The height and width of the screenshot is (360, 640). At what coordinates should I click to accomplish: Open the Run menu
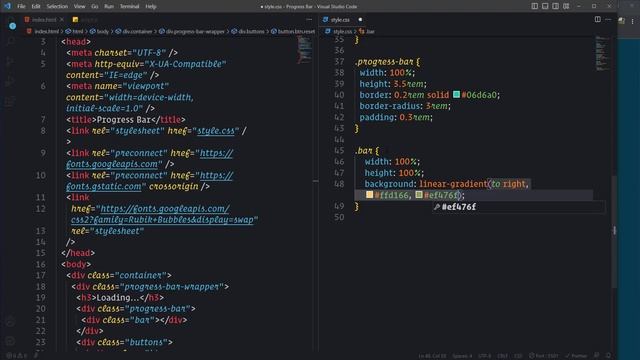coord(109,6)
